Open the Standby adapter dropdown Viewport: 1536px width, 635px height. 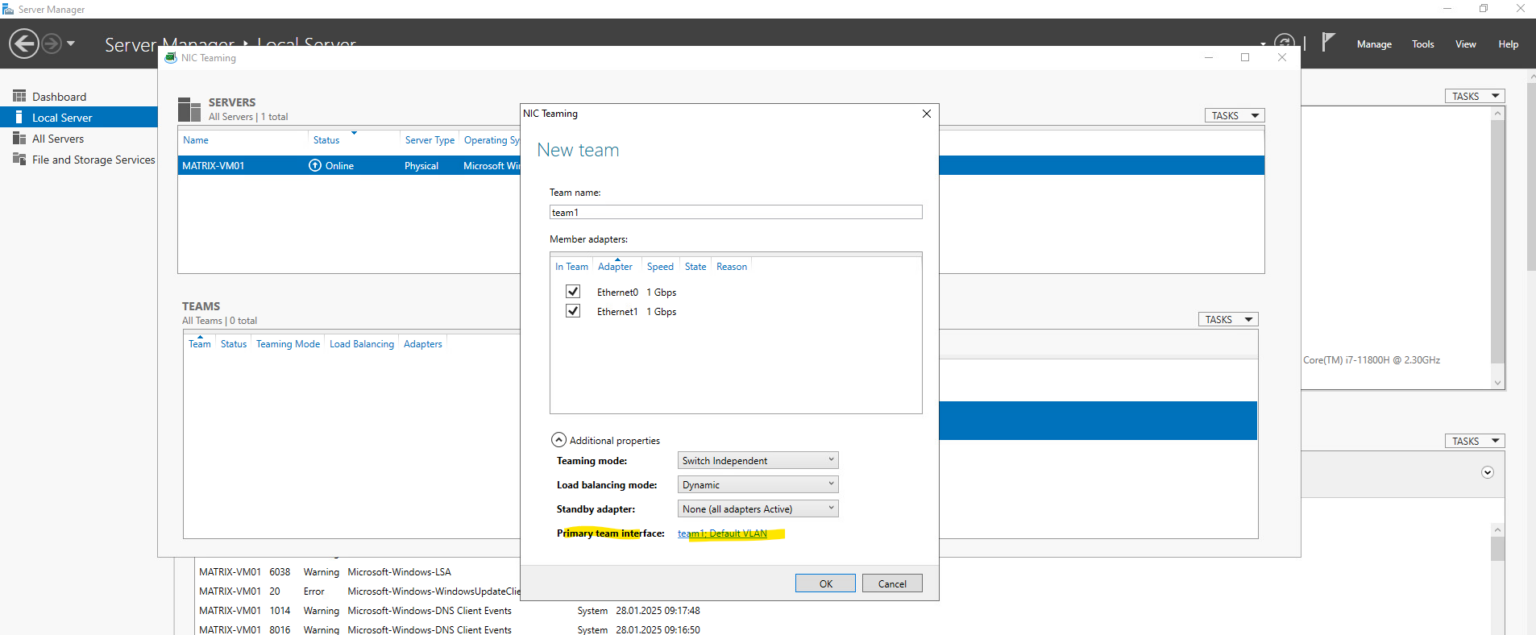(757, 508)
